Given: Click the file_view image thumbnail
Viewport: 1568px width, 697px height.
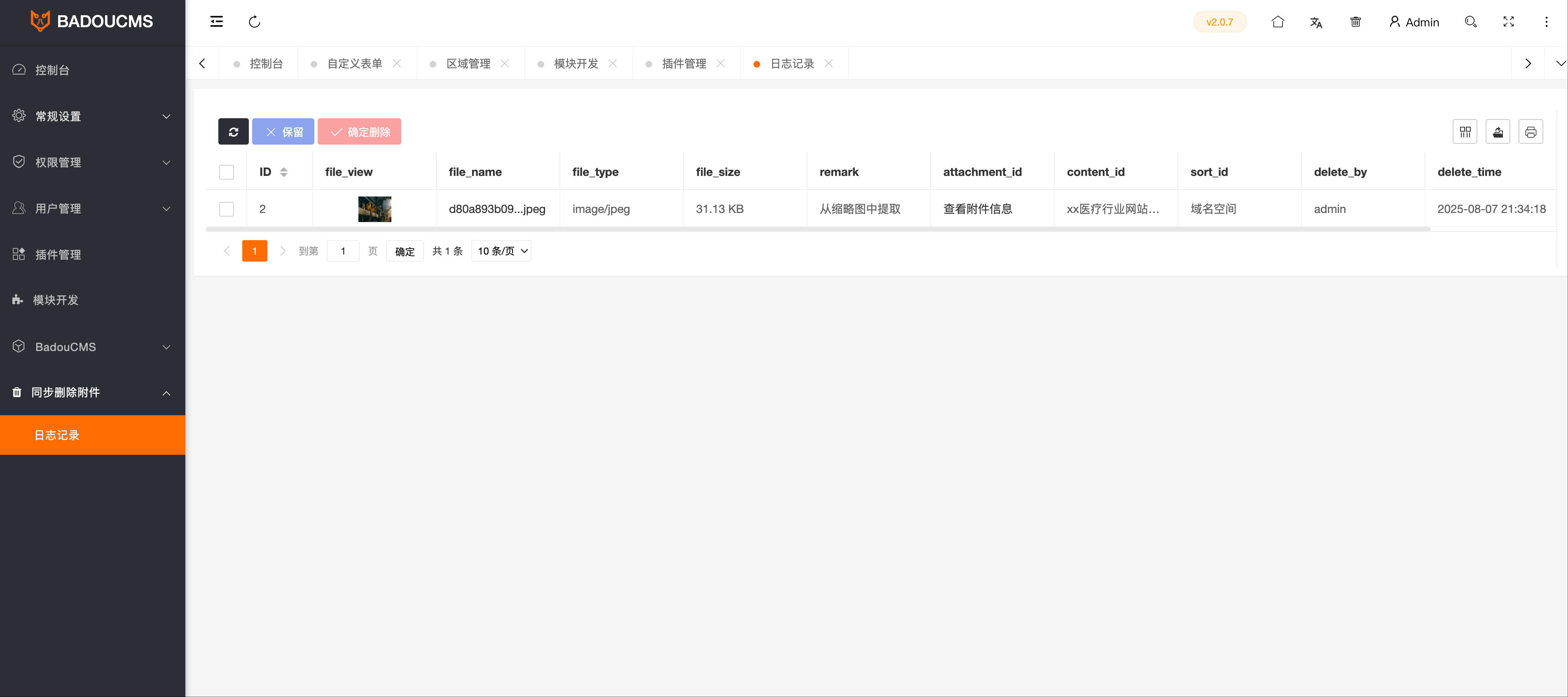Looking at the screenshot, I should click(374, 209).
